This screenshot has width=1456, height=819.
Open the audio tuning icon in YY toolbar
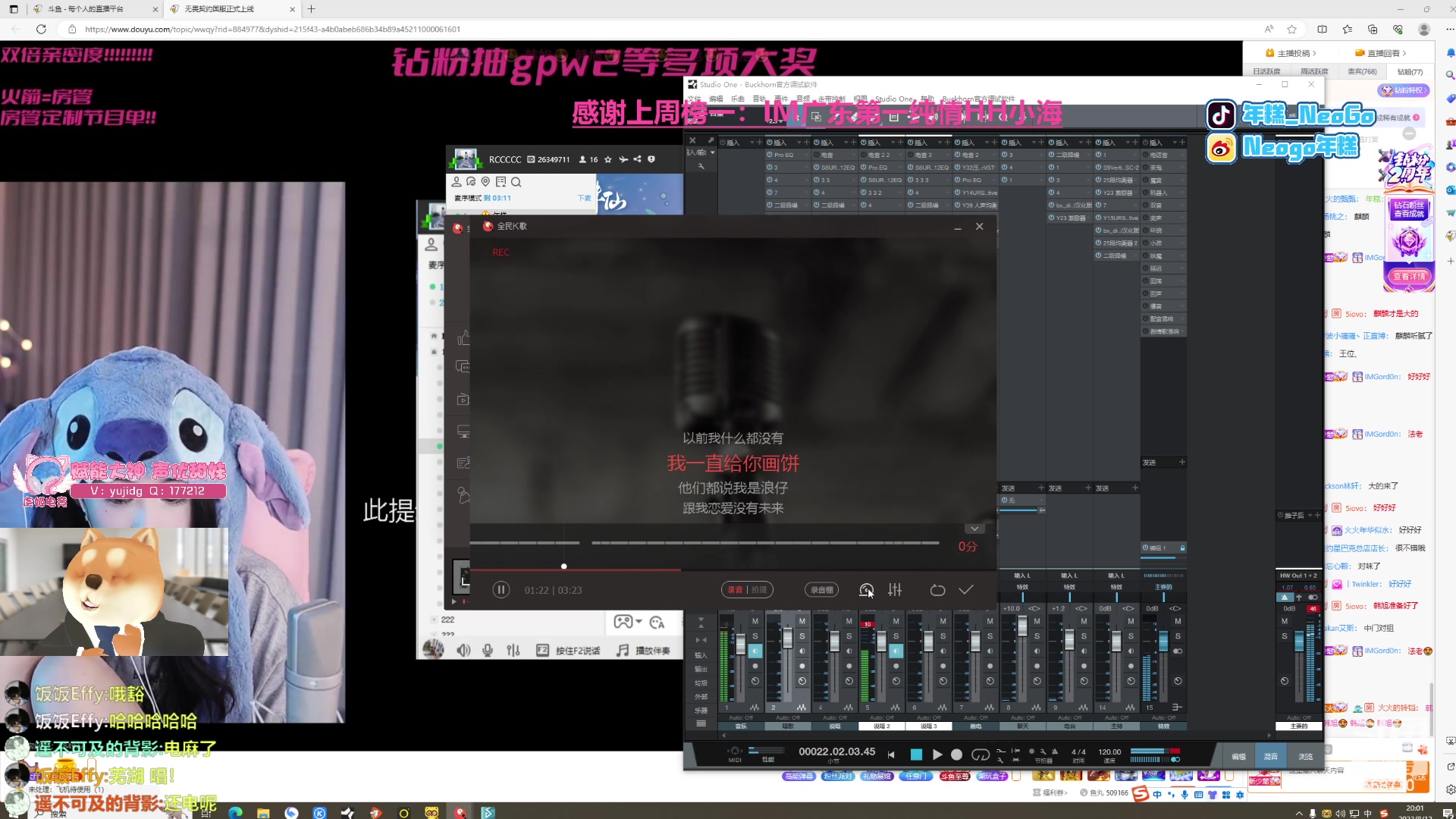click(513, 650)
